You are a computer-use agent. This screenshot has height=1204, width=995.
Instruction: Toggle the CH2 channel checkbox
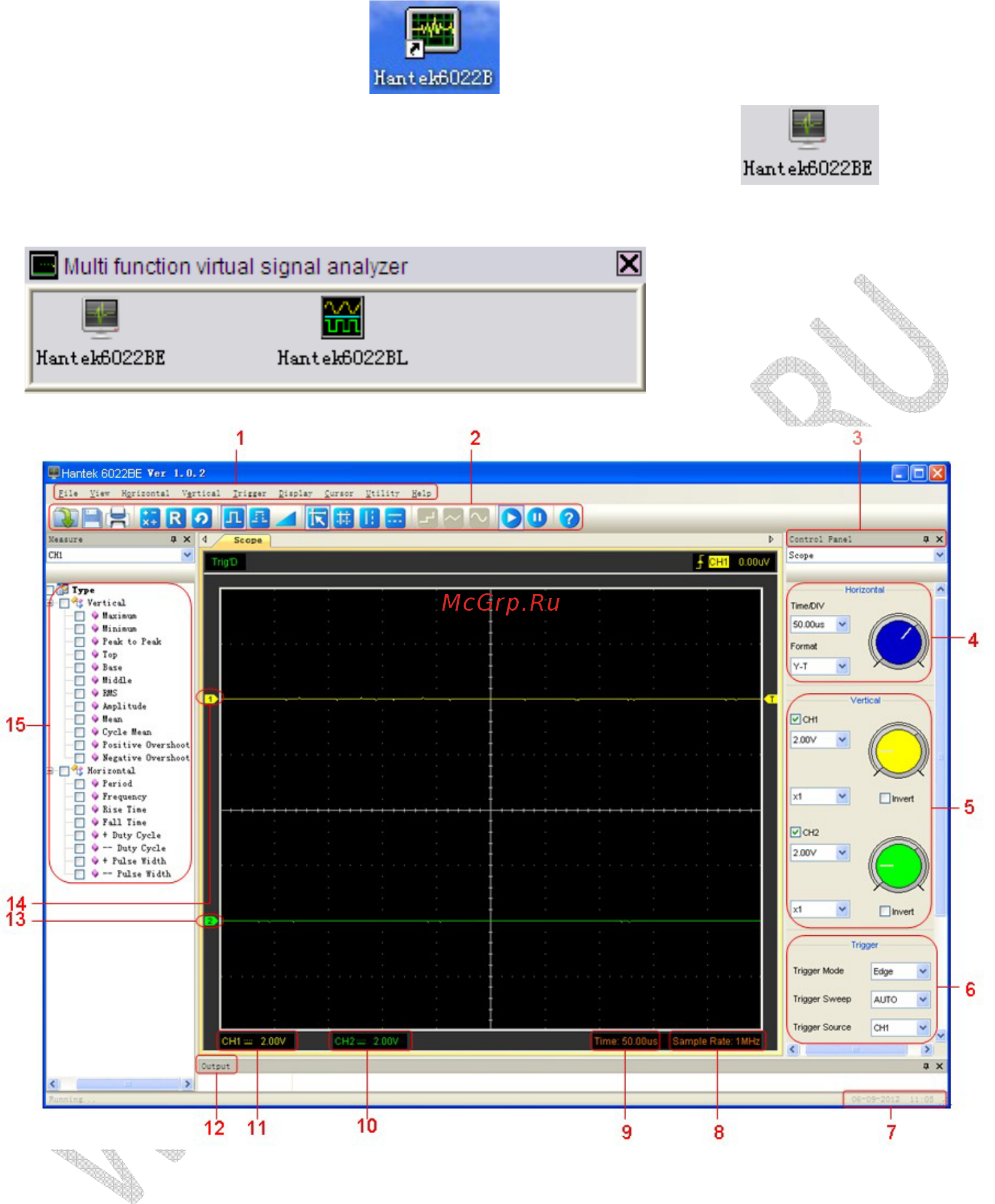pyautogui.click(x=795, y=832)
